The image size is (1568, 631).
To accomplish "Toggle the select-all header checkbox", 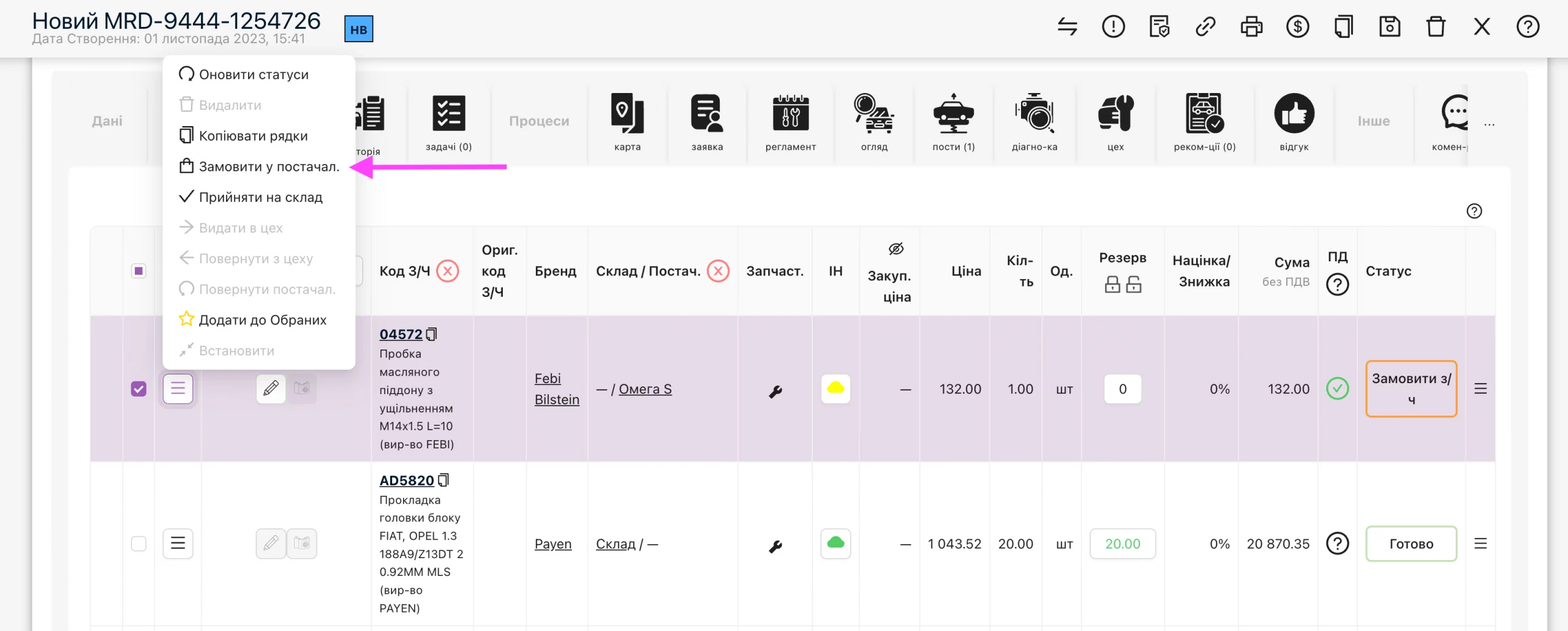I will coord(139,271).
